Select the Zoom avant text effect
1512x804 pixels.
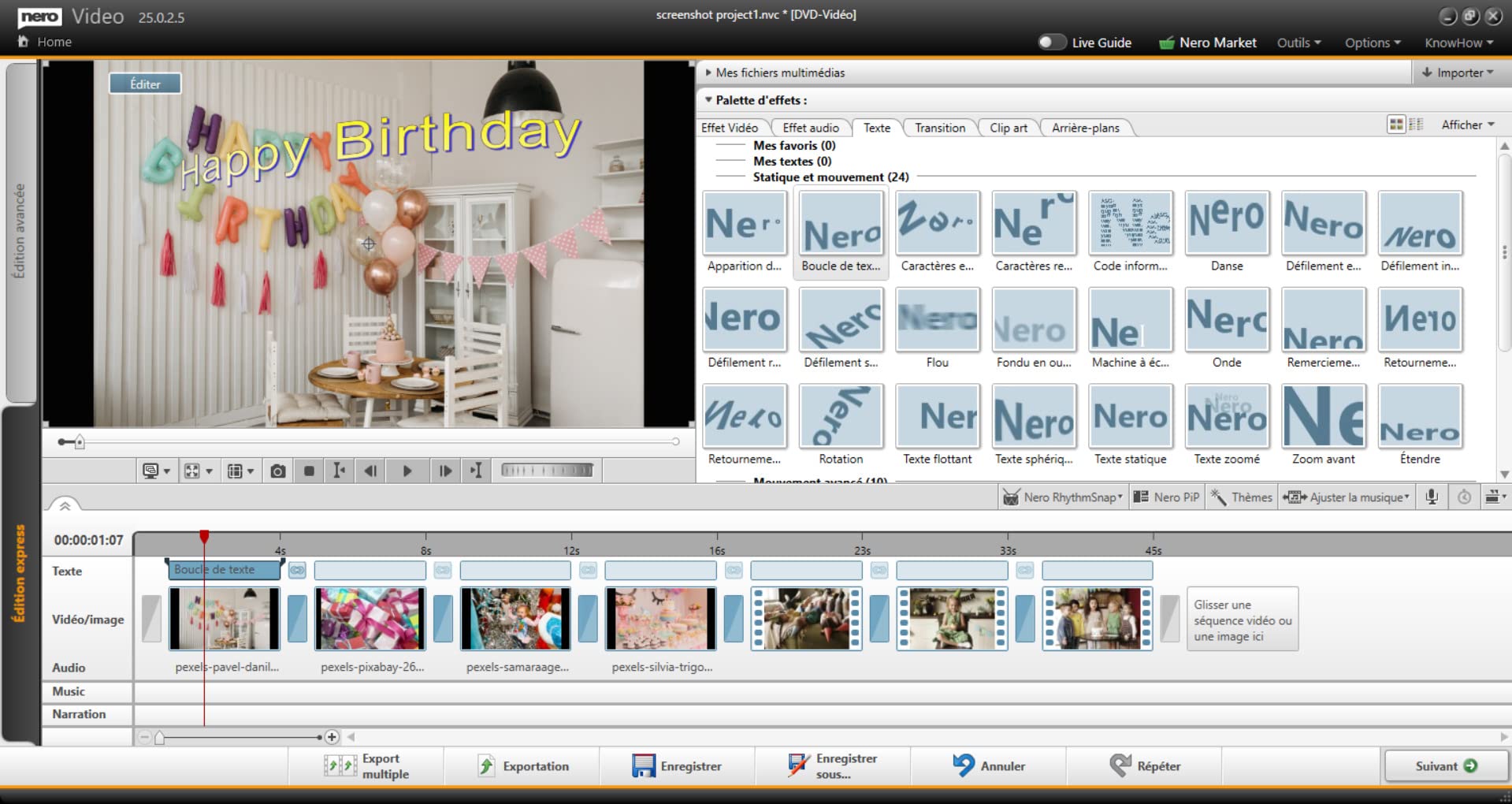tap(1324, 426)
